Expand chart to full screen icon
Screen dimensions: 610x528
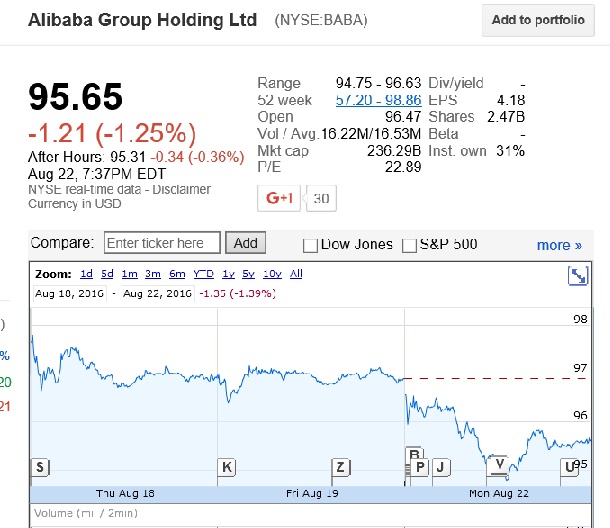coord(578,276)
